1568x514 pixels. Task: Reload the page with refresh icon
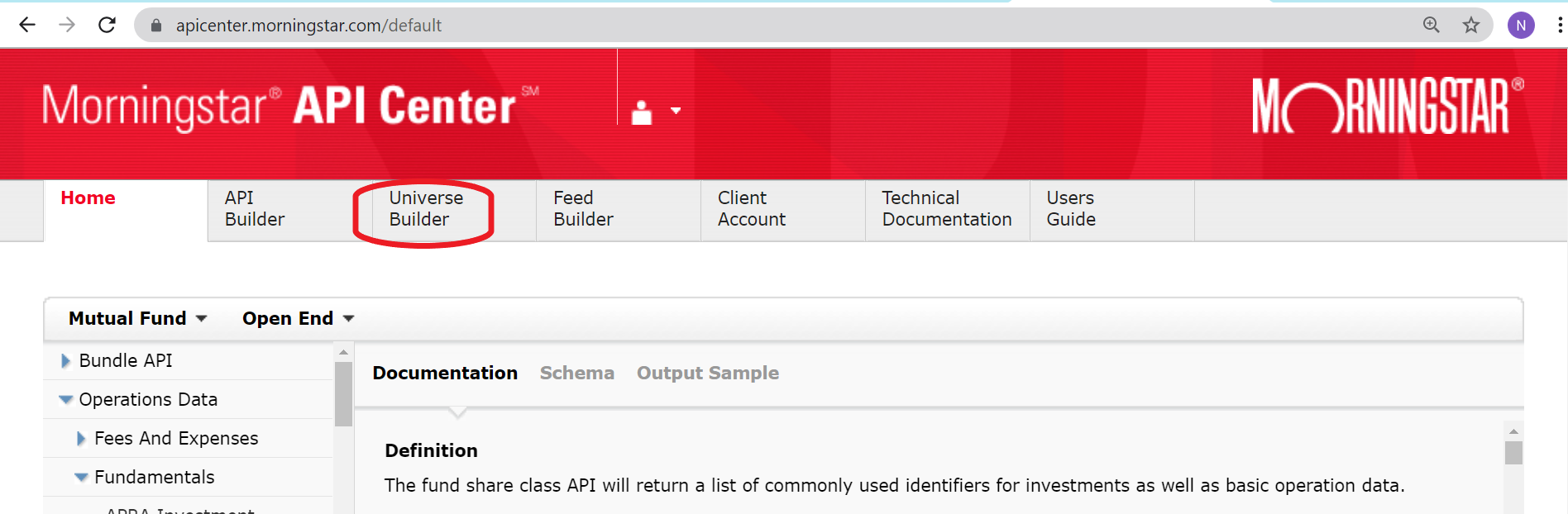[107, 25]
